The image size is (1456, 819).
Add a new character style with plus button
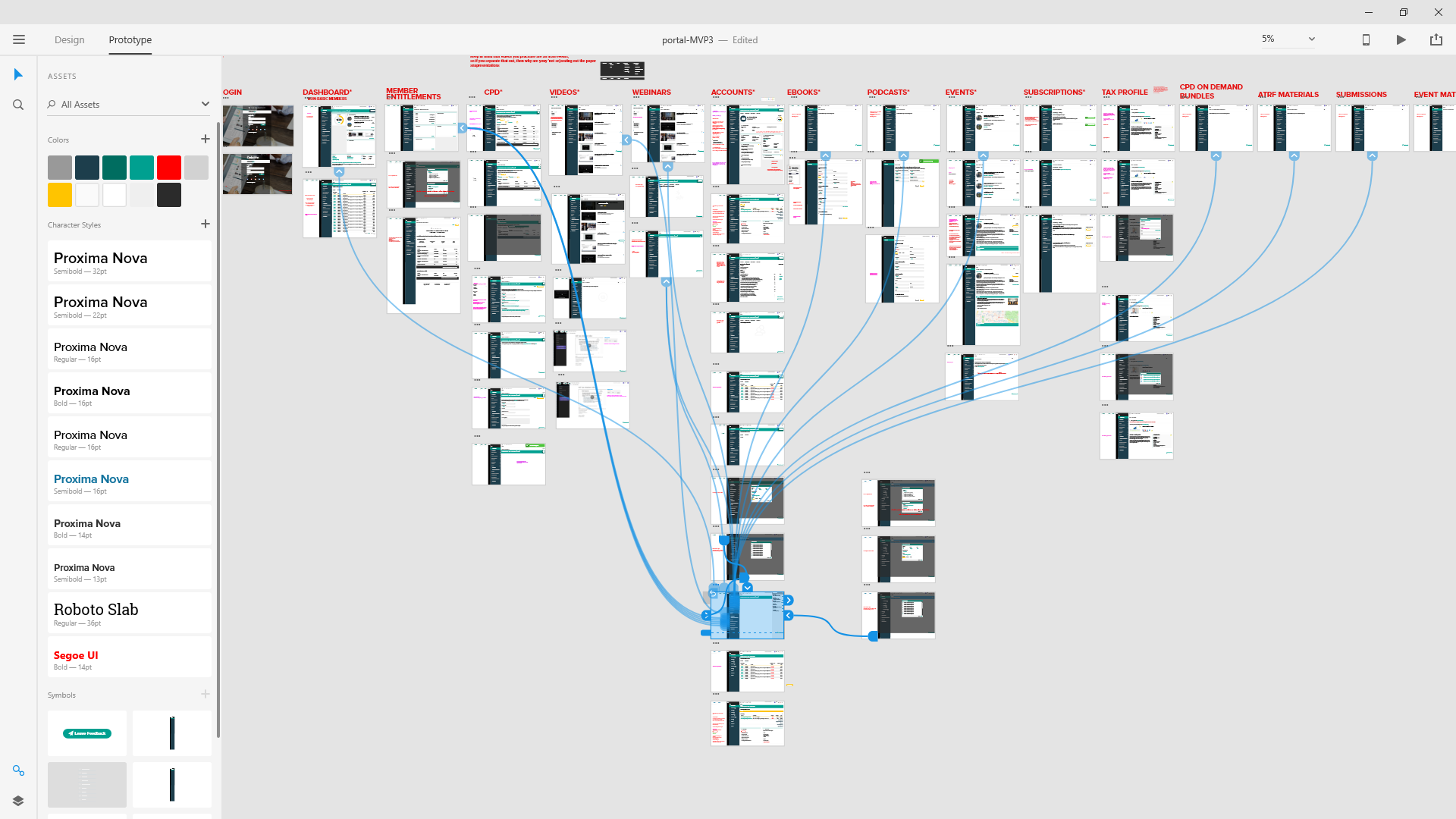click(x=205, y=224)
